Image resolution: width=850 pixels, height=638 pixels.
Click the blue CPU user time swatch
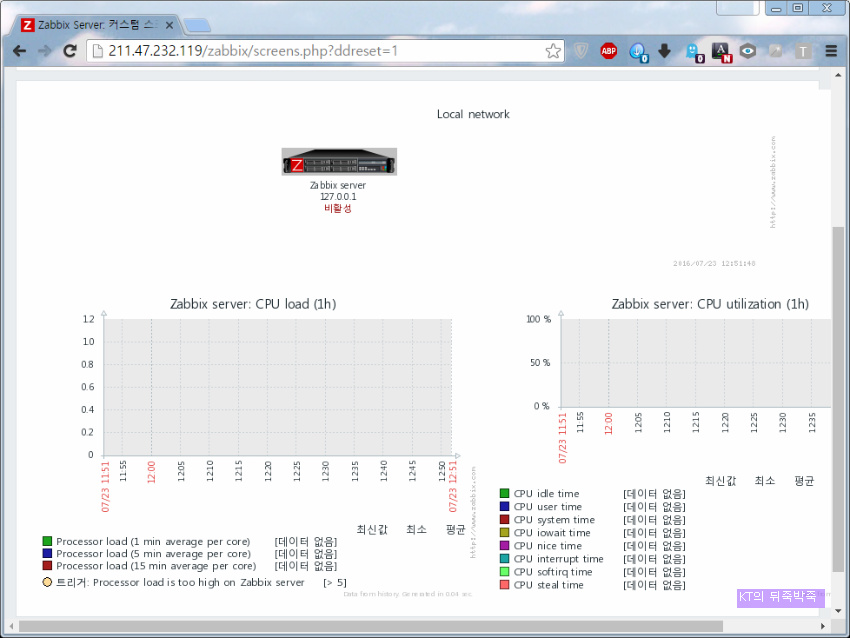coord(505,506)
